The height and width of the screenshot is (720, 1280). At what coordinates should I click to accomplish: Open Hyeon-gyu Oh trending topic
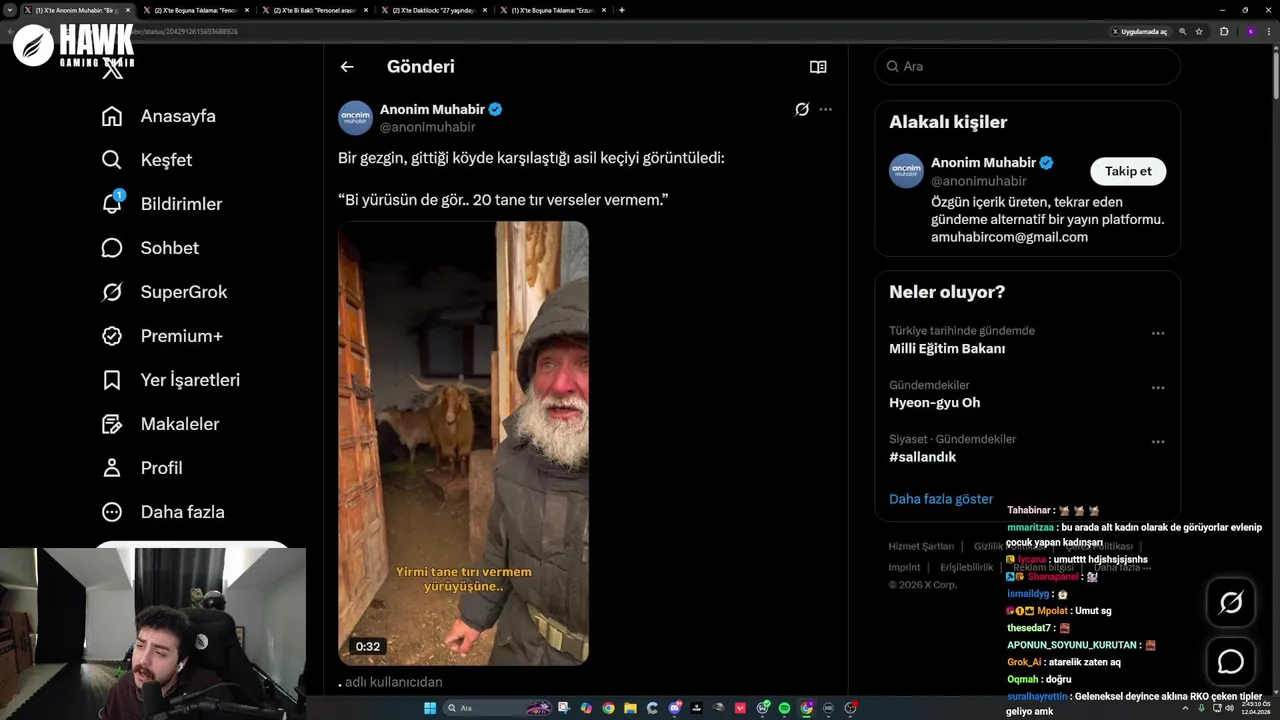(934, 403)
